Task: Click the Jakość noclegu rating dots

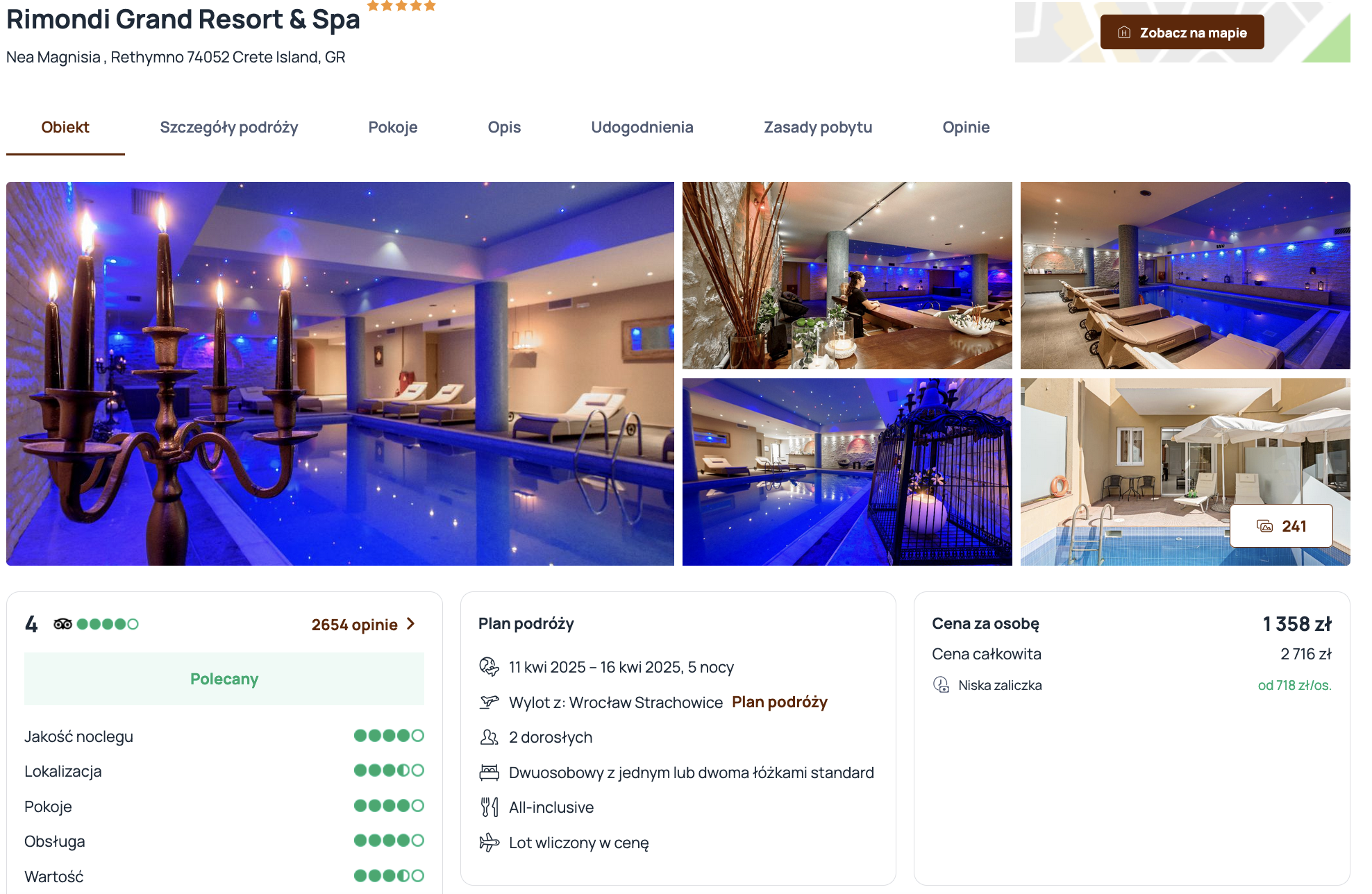Action: click(389, 736)
